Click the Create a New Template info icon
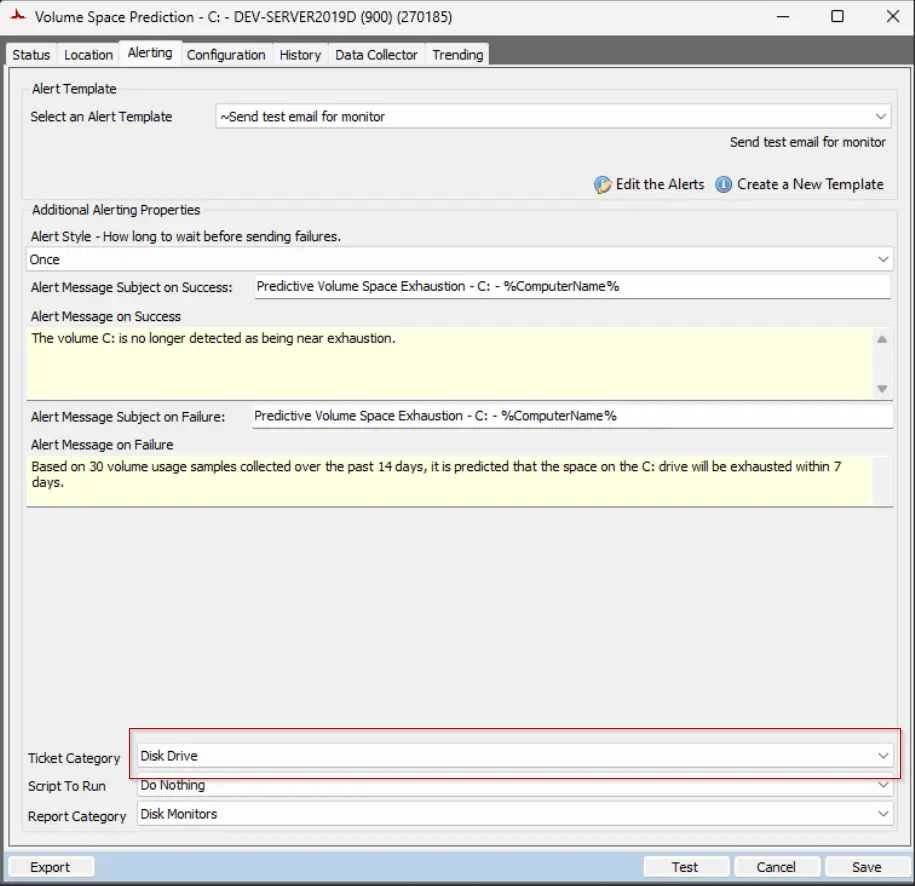The image size is (915, 886). point(723,184)
